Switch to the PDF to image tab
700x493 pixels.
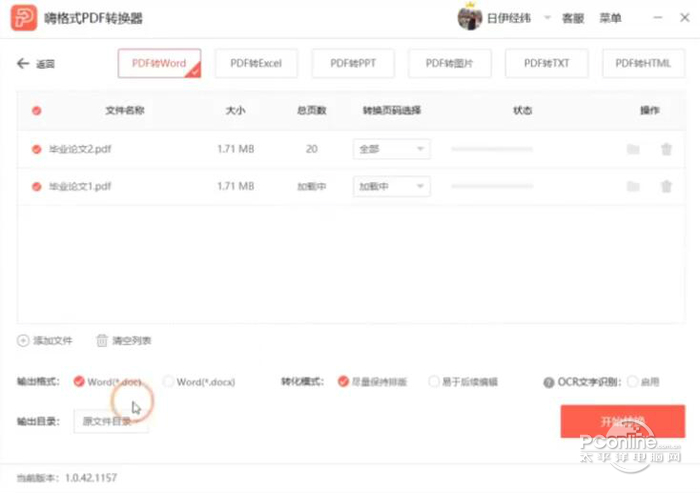(450, 63)
